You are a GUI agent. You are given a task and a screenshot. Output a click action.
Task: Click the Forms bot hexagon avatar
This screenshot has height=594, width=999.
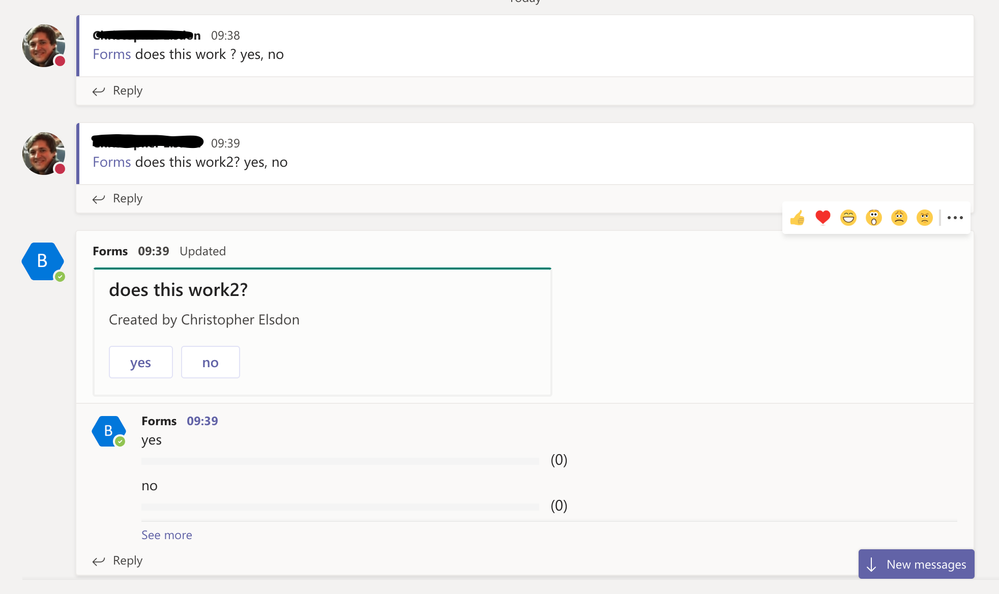(x=43, y=261)
